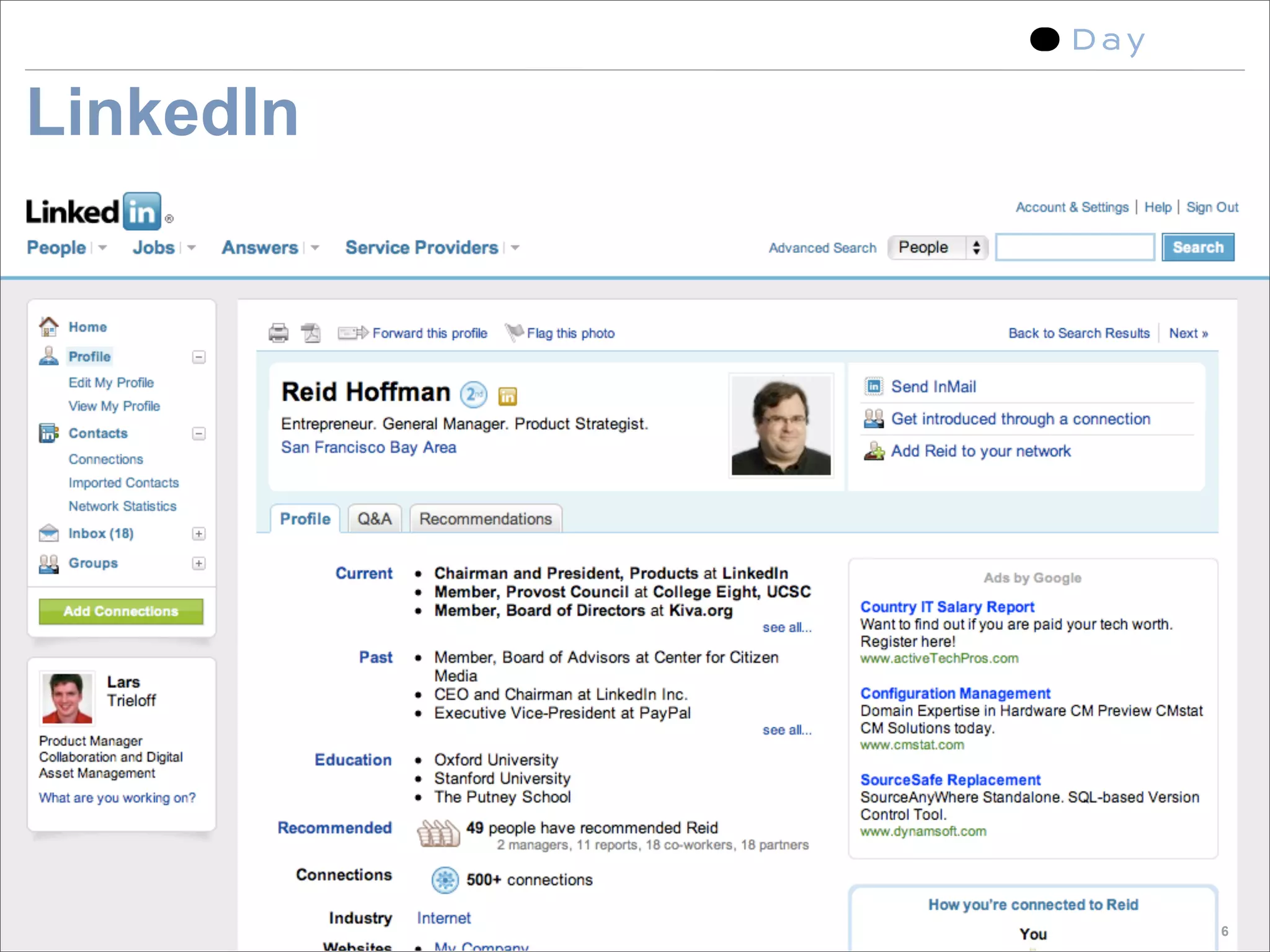Open Country IT Salary Report ad

coord(947,607)
